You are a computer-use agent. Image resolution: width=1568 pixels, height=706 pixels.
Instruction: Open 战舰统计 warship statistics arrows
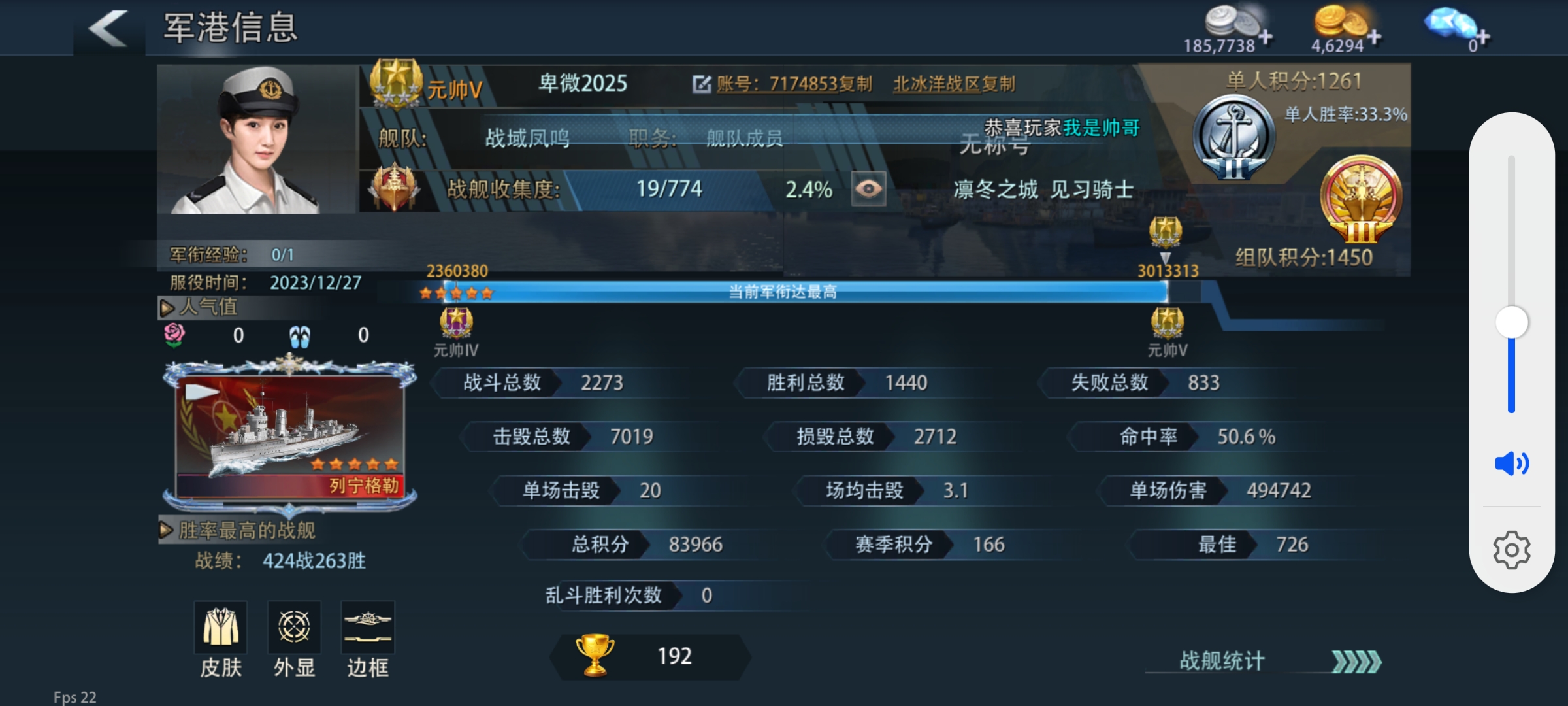[x=1356, y=662]
